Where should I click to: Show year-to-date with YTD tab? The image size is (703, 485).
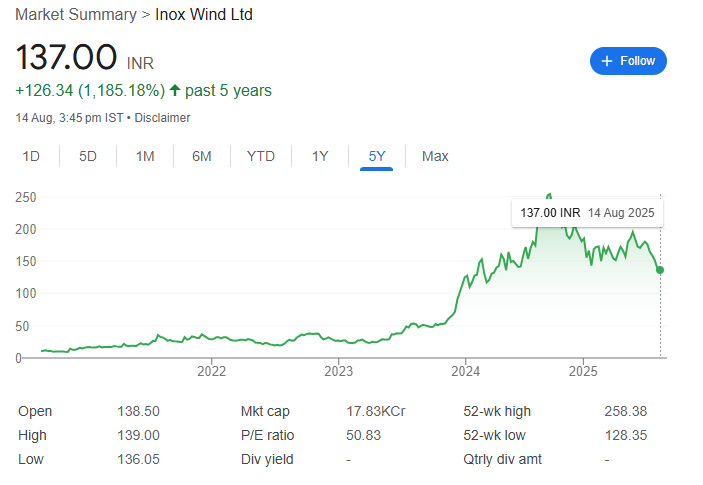[x=260, y=156]
